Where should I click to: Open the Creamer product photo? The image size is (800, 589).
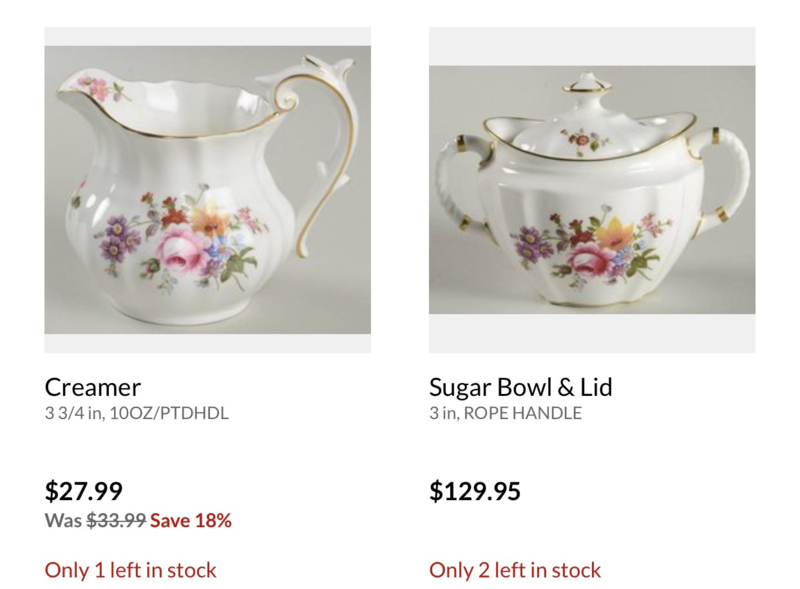point(208,190)
